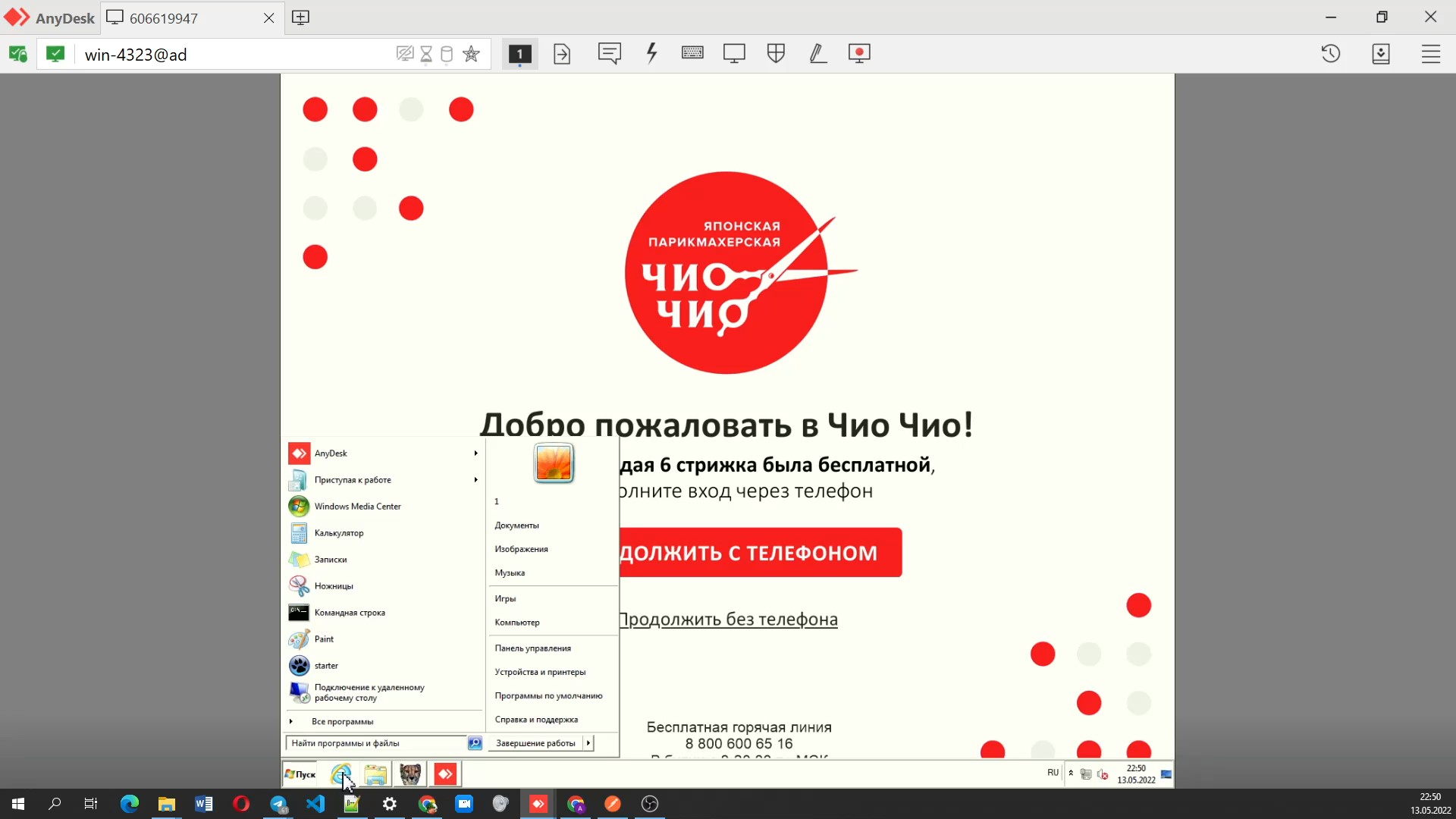Expand the AnyDesk submenu arrow in Start menu

[x=475, y=453]
